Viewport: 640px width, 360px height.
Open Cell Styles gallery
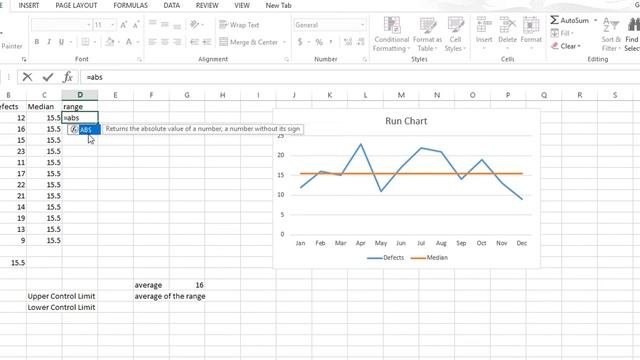tap(455, 34)
